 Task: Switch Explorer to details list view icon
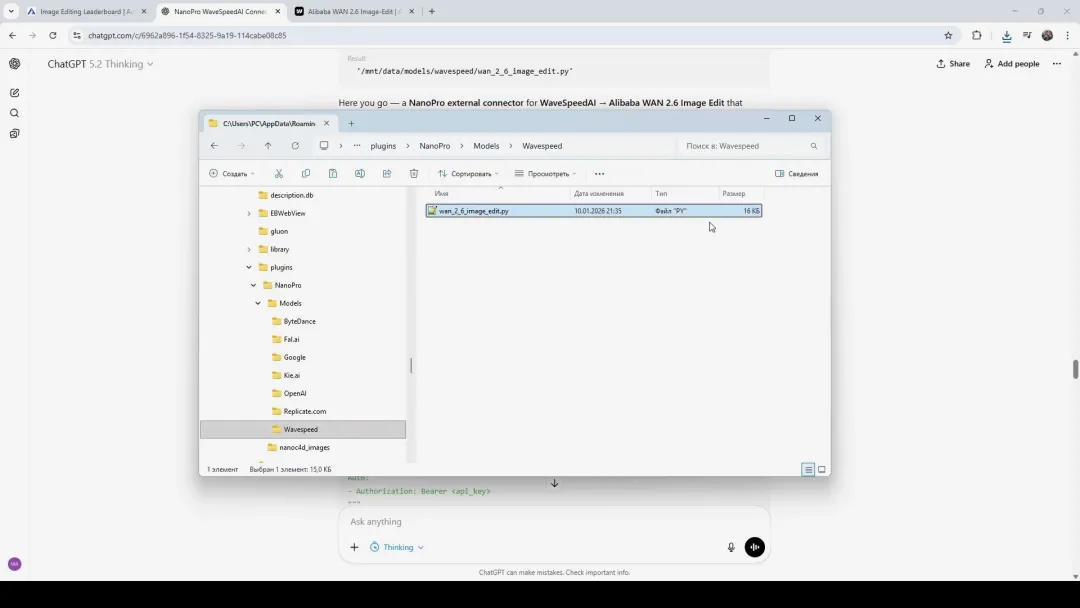point(808,470)
